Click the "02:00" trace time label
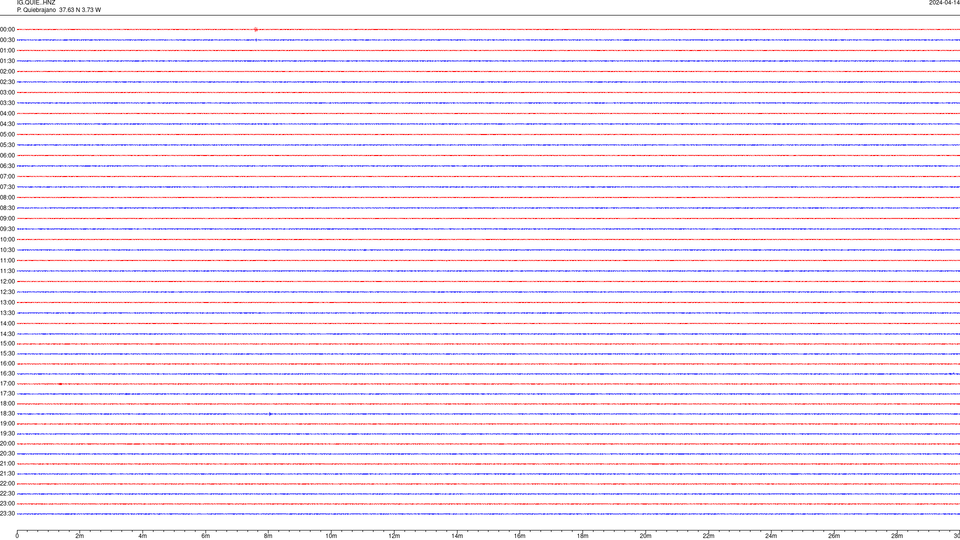Image resolution: width=960 pixels, height=540 pixels. [x=7, y=72]
